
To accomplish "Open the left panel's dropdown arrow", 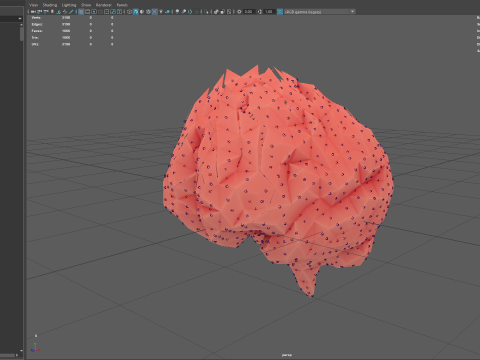I will (x=20, y=19).
